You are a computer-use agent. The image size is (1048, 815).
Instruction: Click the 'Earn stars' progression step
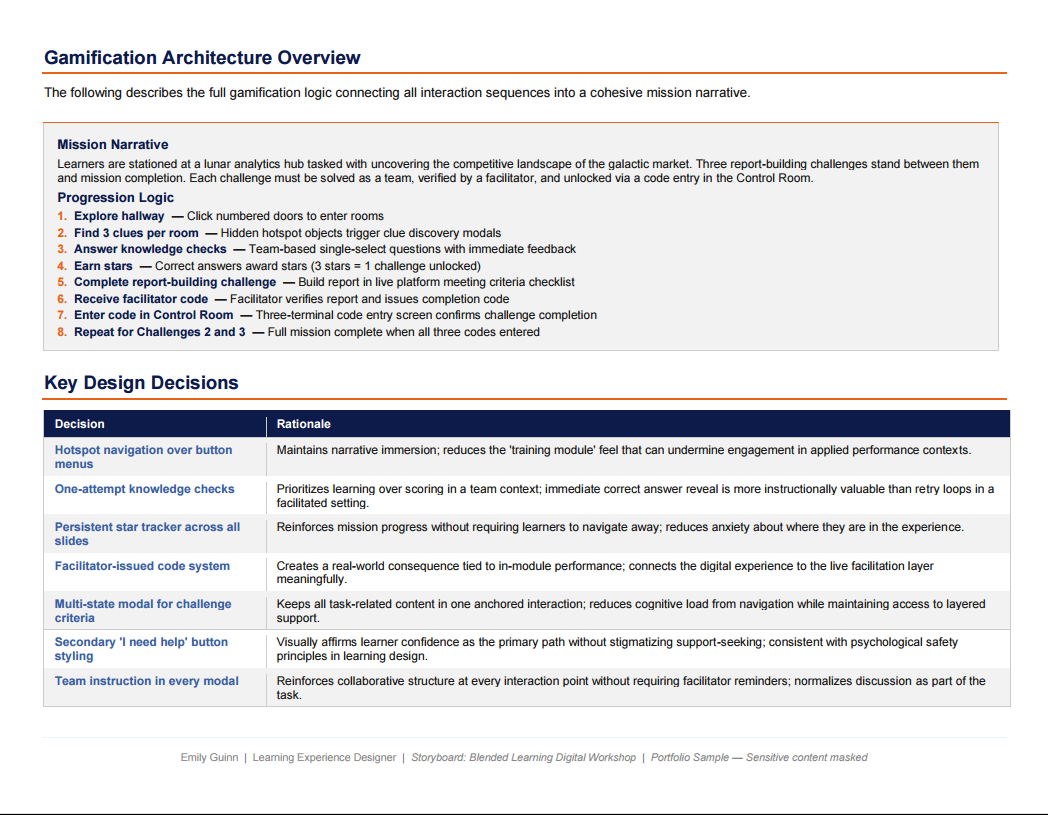click(105, 265)
